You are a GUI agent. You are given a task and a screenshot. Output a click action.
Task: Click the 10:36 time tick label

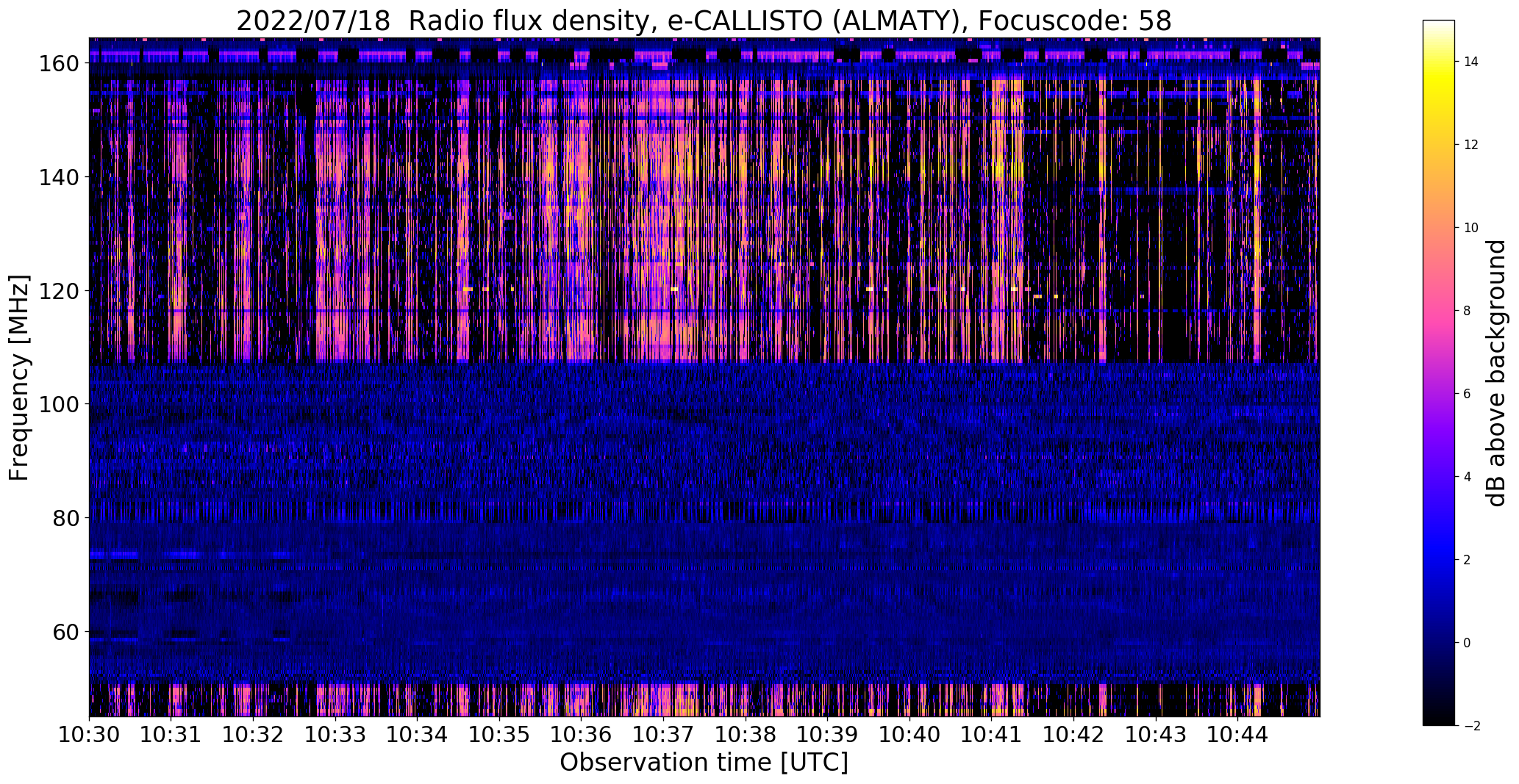(x=582, y=734)
